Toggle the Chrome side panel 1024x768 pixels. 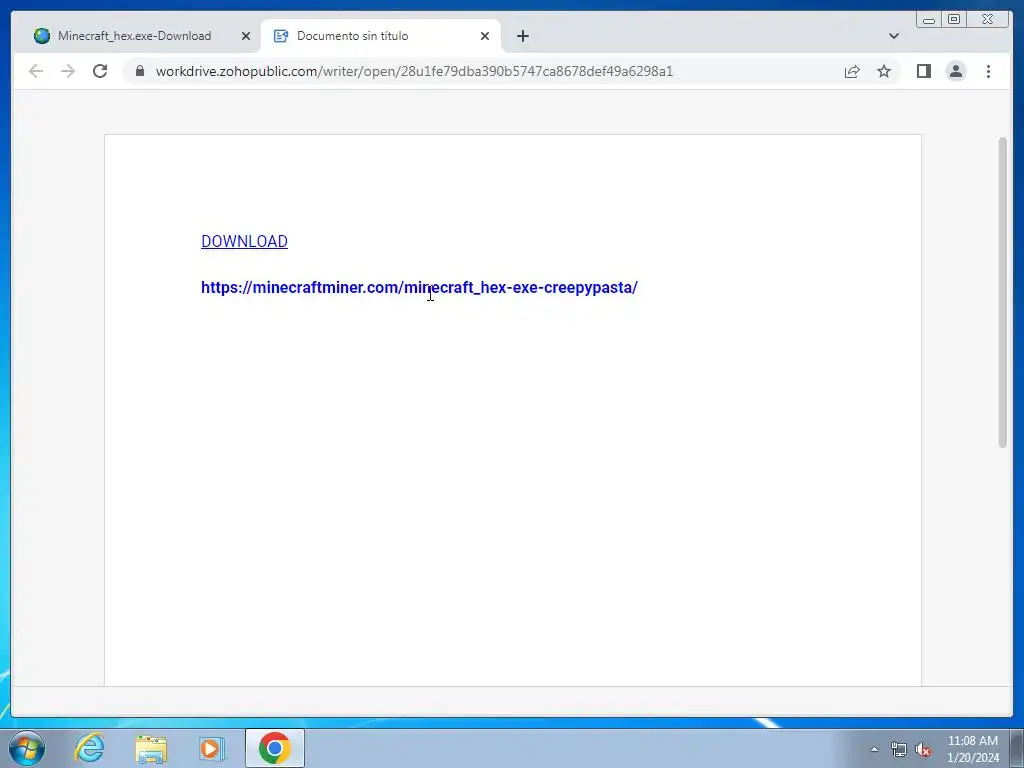pos(923,71)
